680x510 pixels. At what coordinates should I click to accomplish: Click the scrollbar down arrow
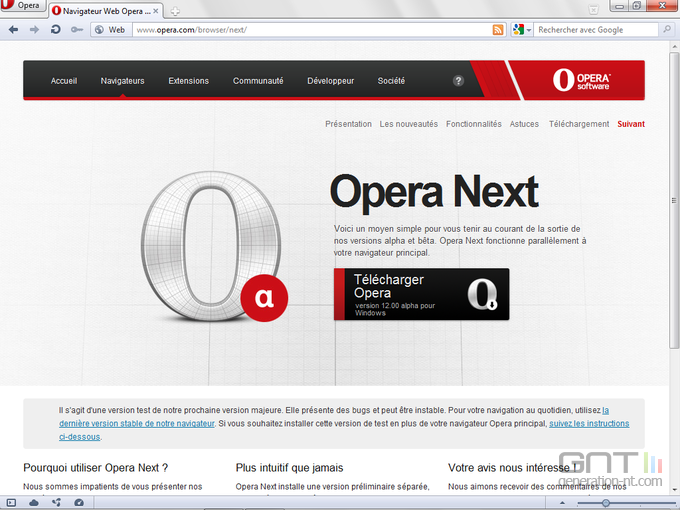point(674,490)
